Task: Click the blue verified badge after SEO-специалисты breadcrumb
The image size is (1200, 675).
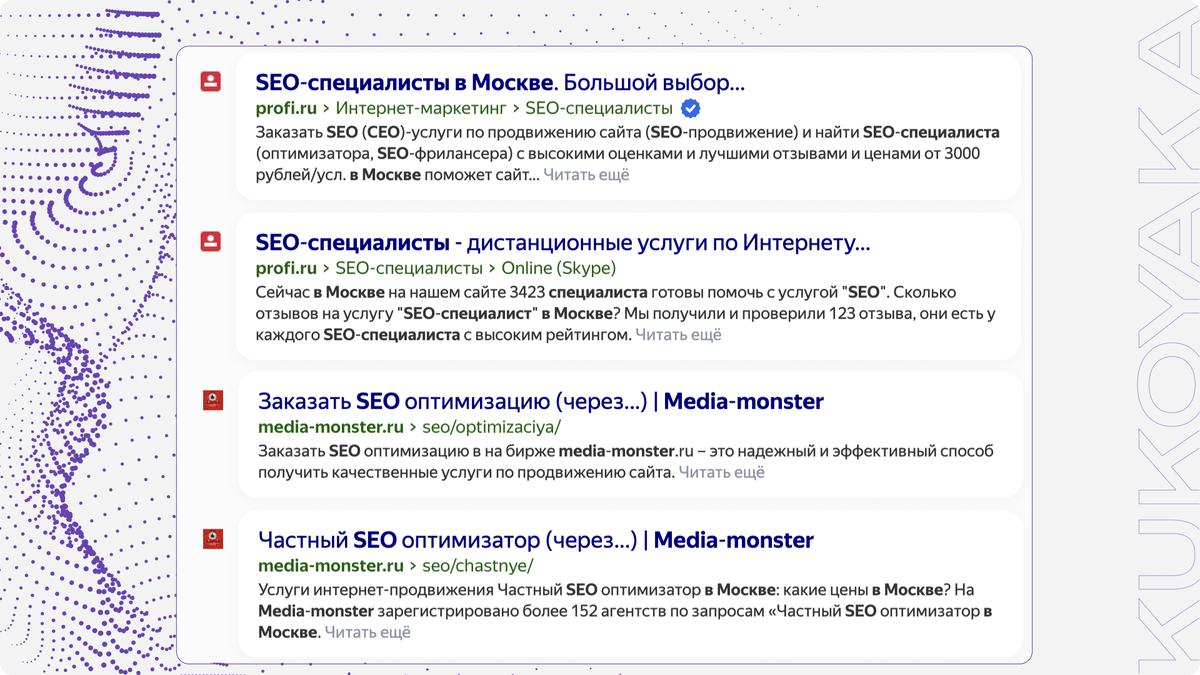Action: point(690,108)
